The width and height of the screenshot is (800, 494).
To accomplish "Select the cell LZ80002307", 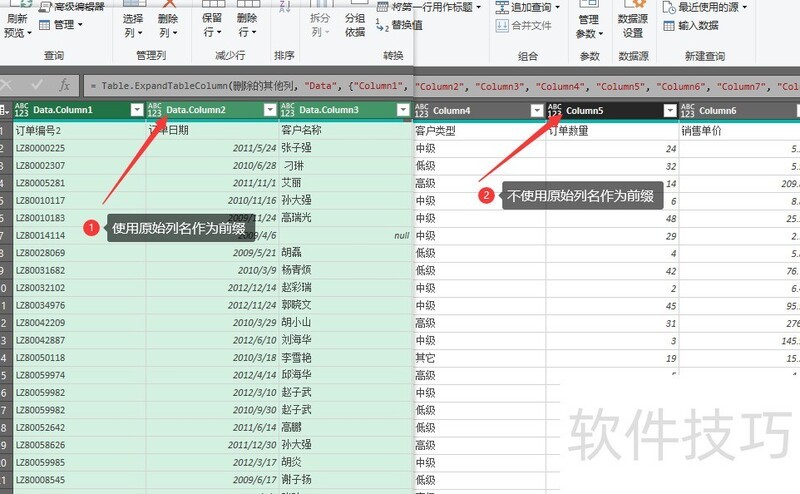I will pos(79,165).
